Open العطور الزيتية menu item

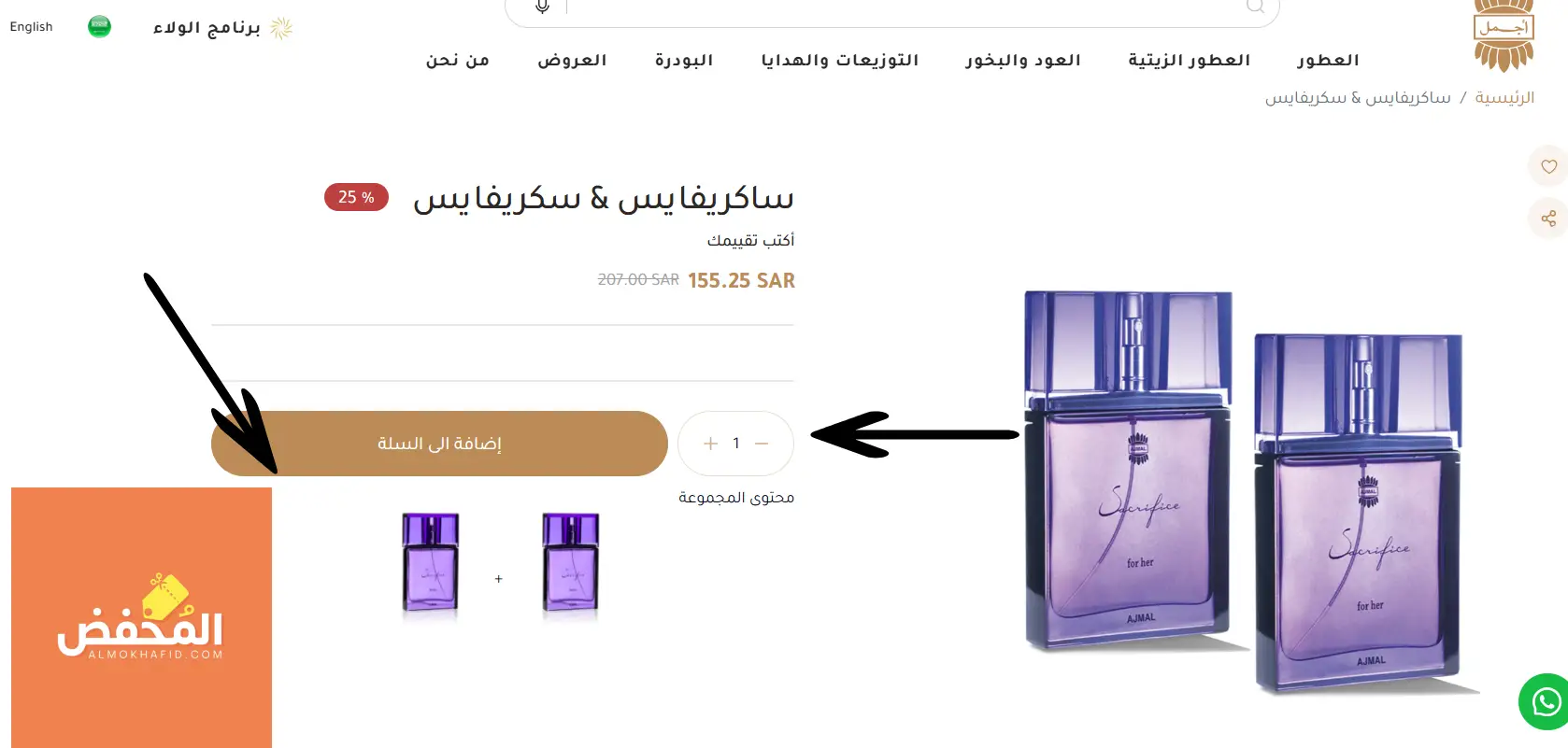1189,60
